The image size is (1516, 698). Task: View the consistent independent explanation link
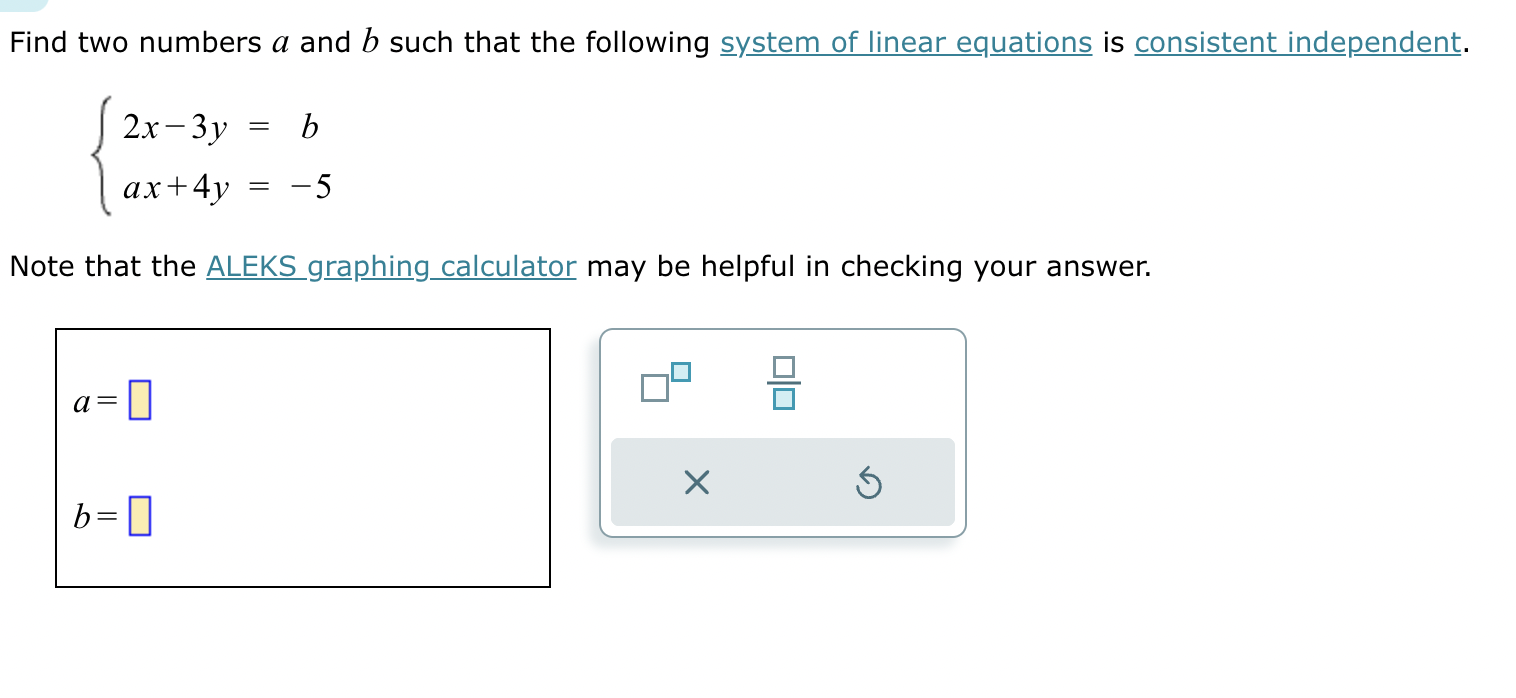(x=1297, y=42)
